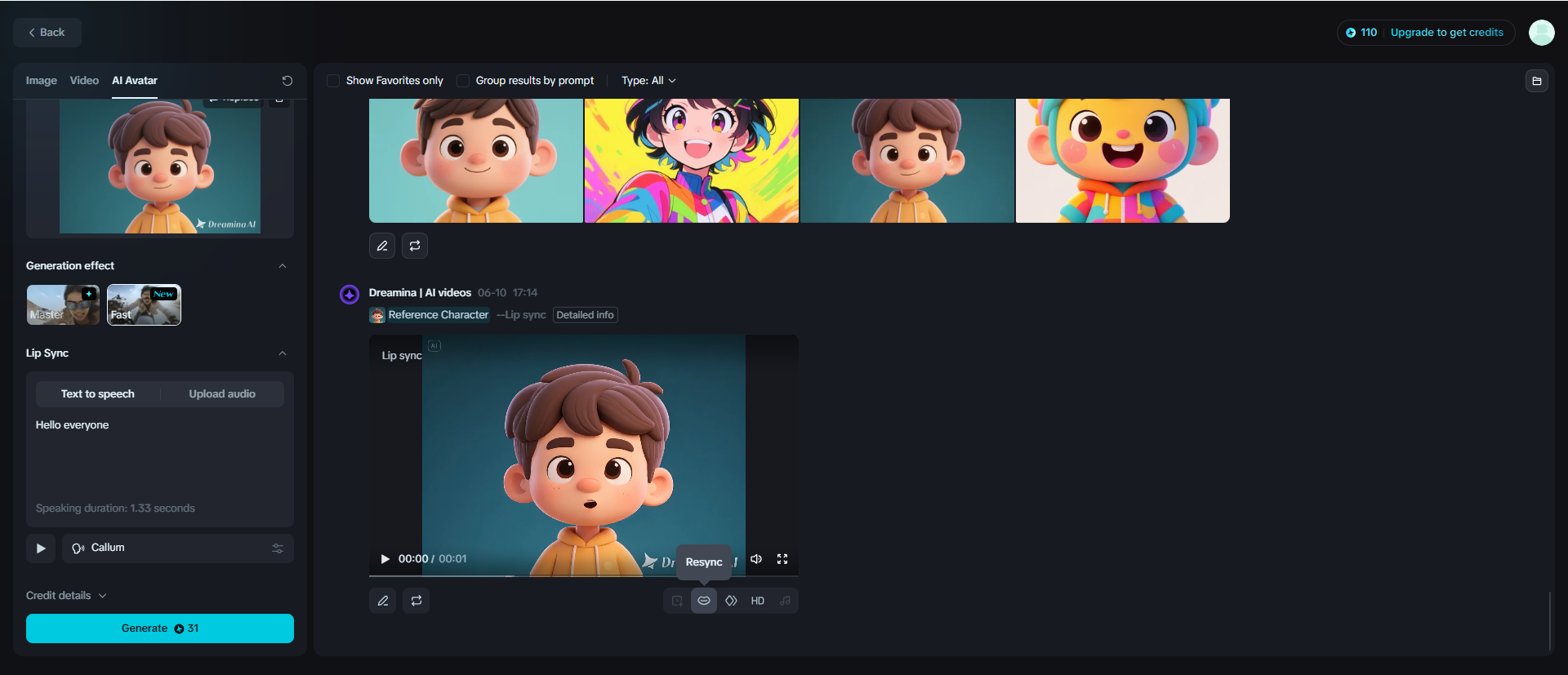Click the Reference Character thumbnail icon
Viewport: 1568px width, 675px height.
pyautogui.click(x=377, y=315)
